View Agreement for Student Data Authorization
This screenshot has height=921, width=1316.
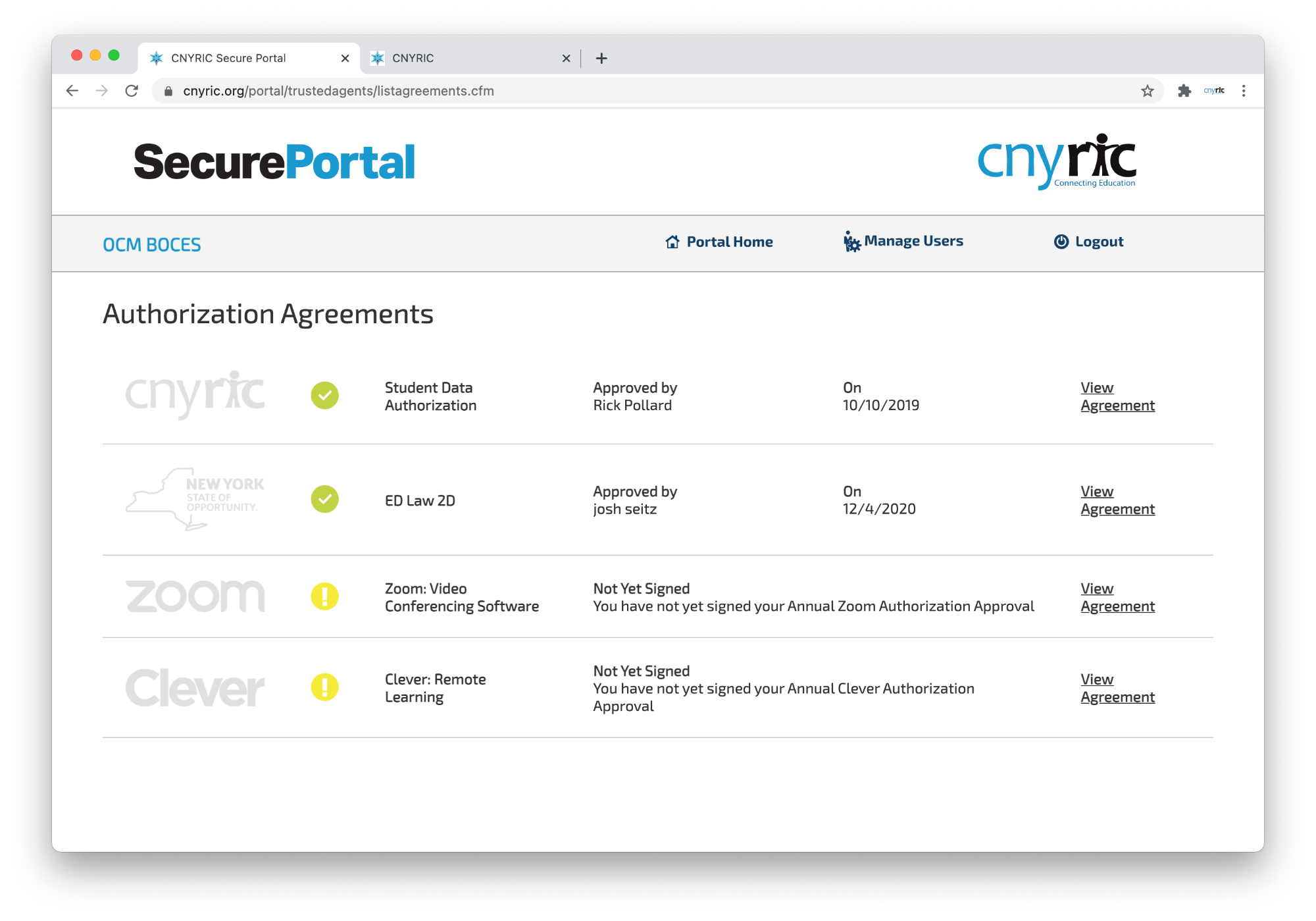1117,396
